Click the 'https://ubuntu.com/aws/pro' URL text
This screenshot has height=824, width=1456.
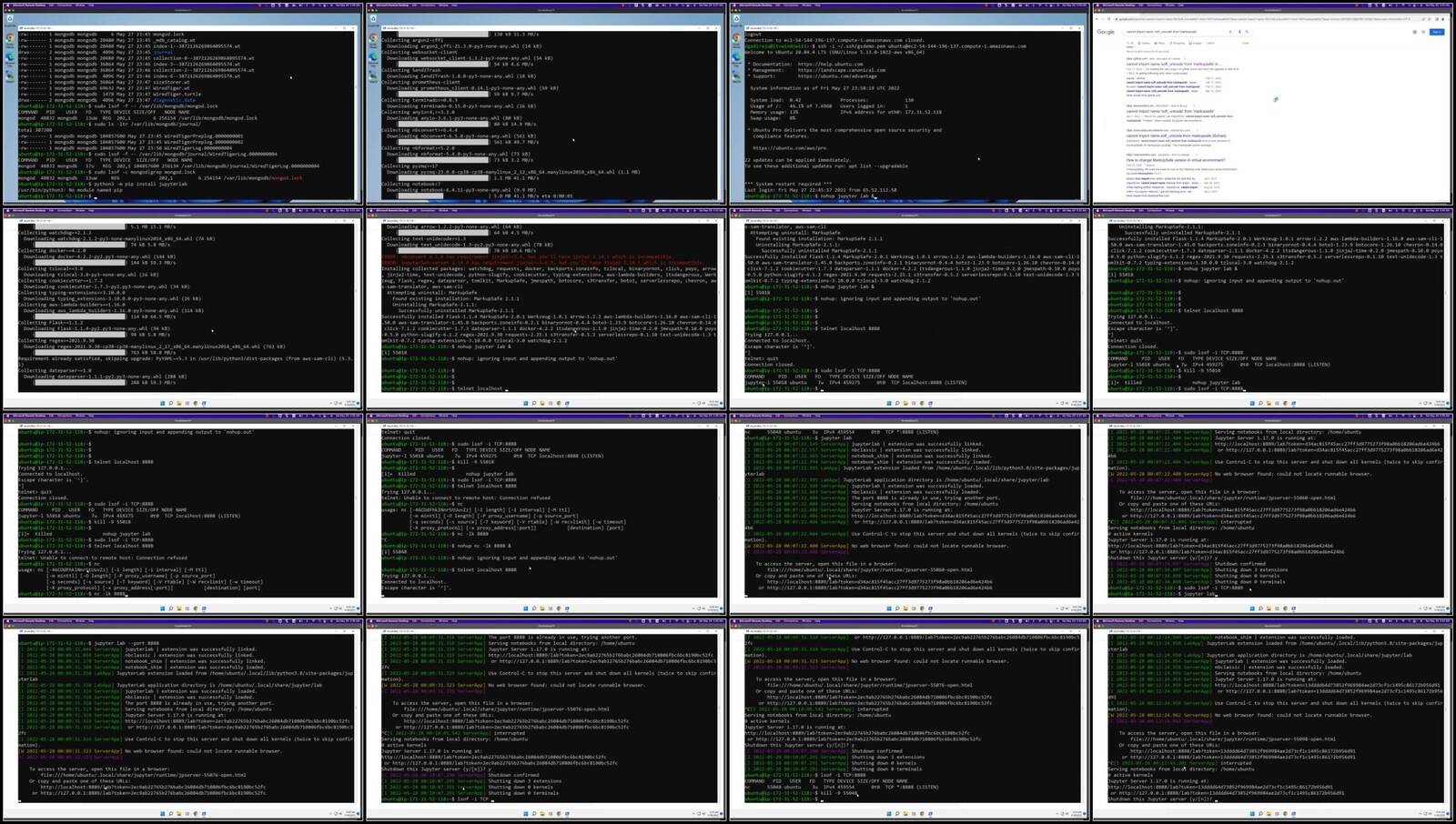(789, 148)
